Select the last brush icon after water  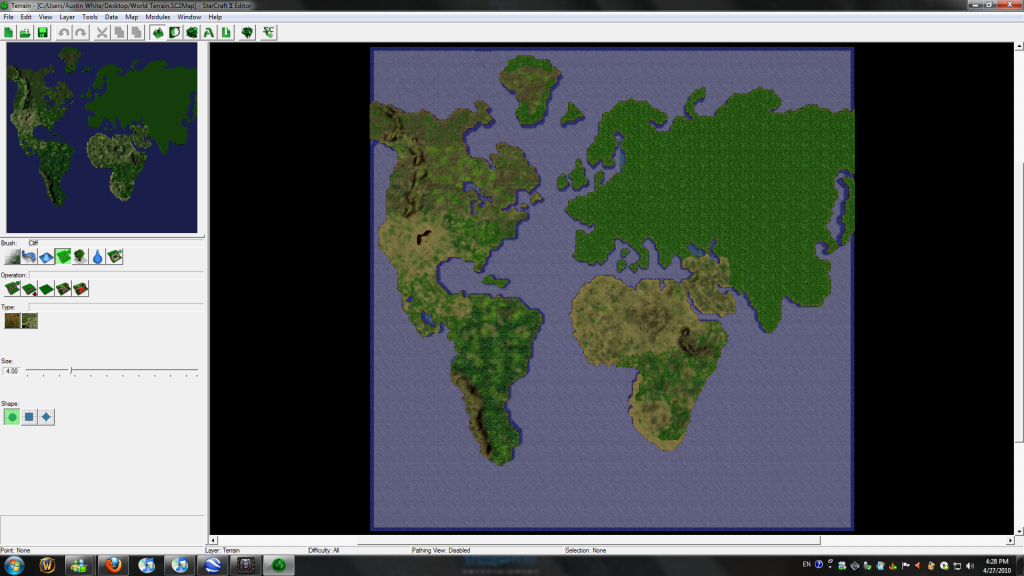[x=114, y=257]
